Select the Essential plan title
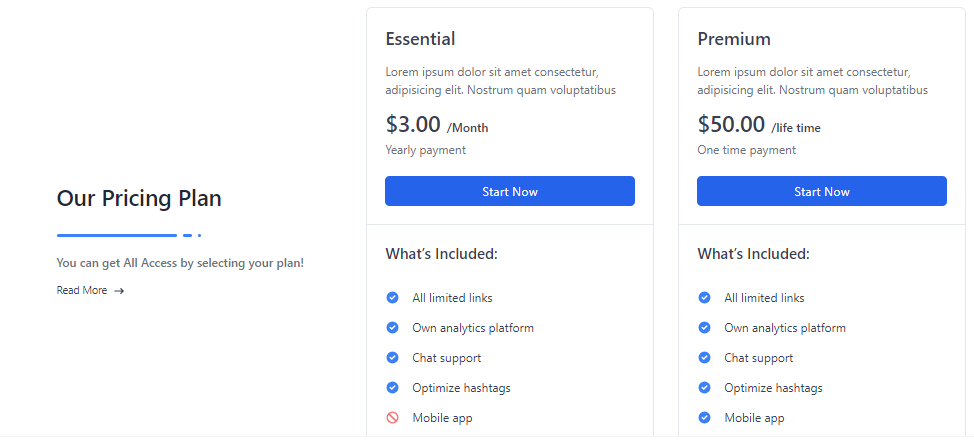974x440 pixels. pos(420,39)
